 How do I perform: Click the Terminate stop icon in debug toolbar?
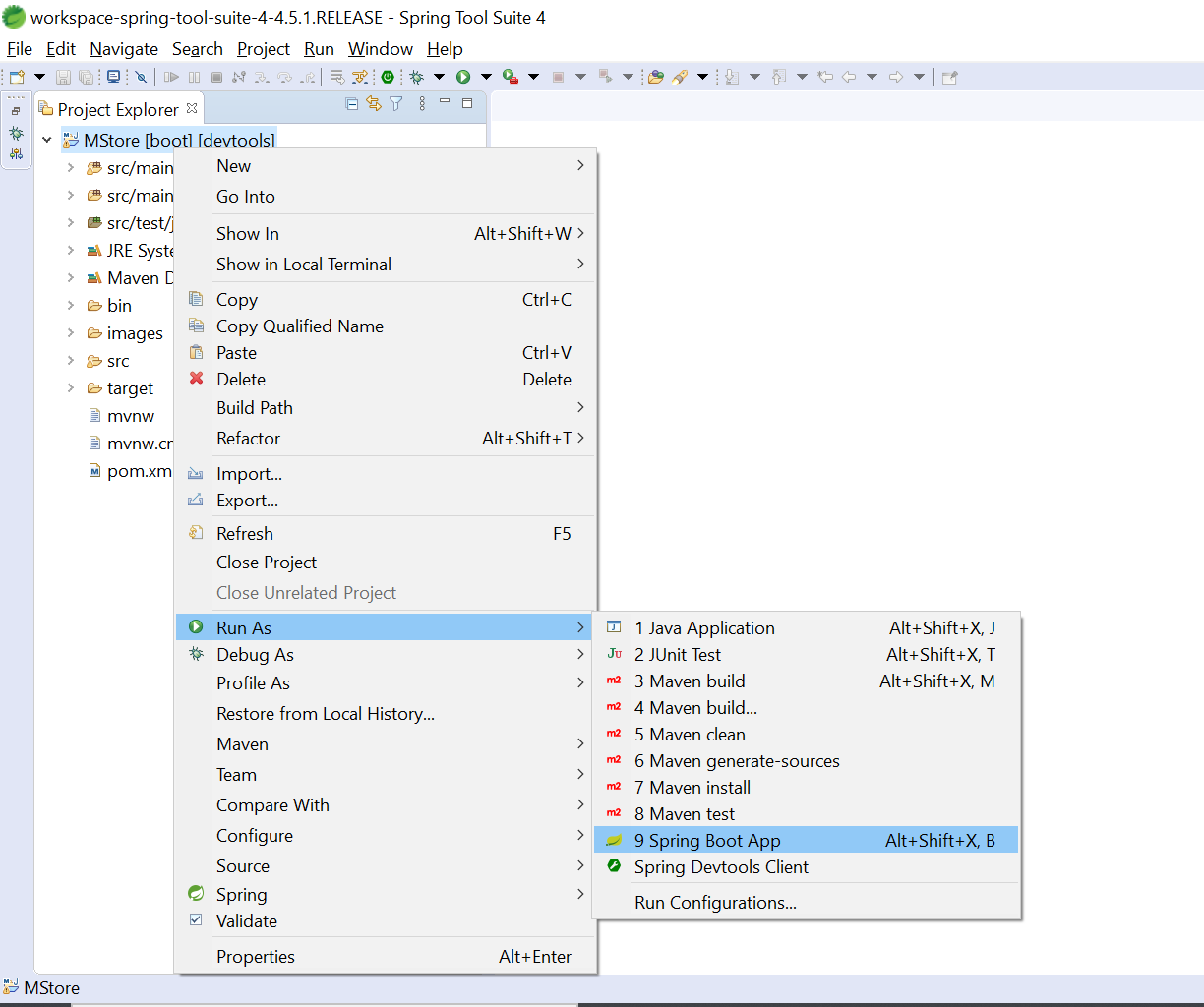tap(216, 77)
